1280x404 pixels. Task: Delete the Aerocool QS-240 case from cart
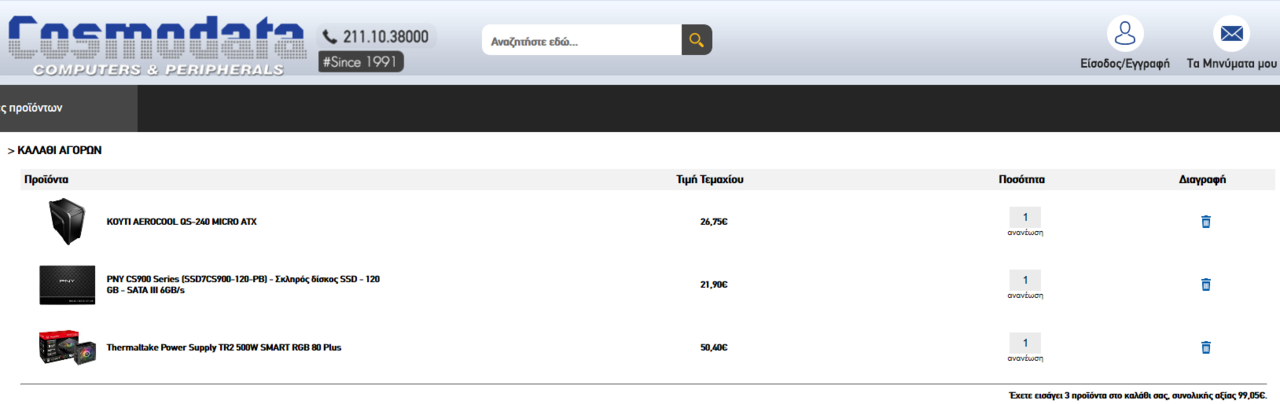pyautogui.click(x=1205, y=222)
